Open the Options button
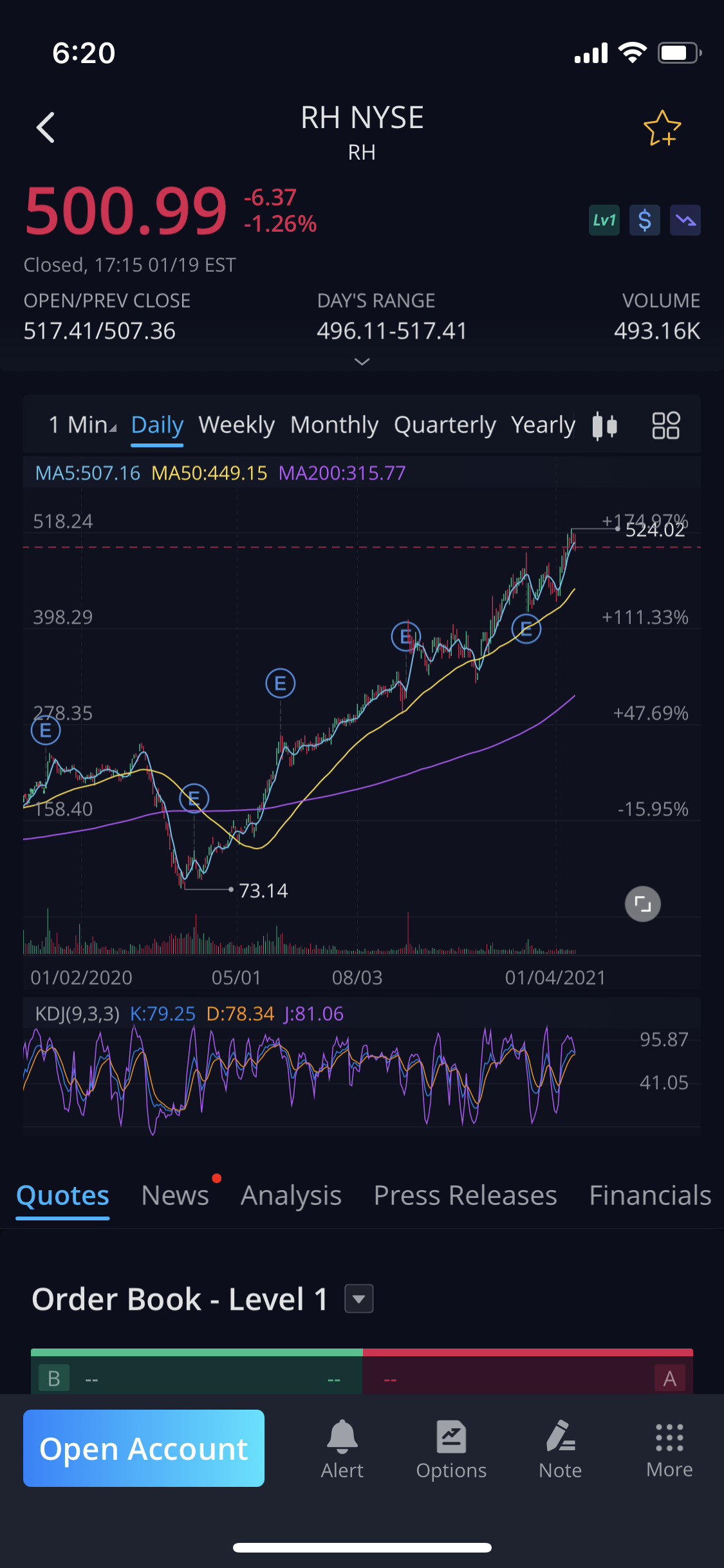The height and width of the screenshot is (1568, 724). [451, 1449]
